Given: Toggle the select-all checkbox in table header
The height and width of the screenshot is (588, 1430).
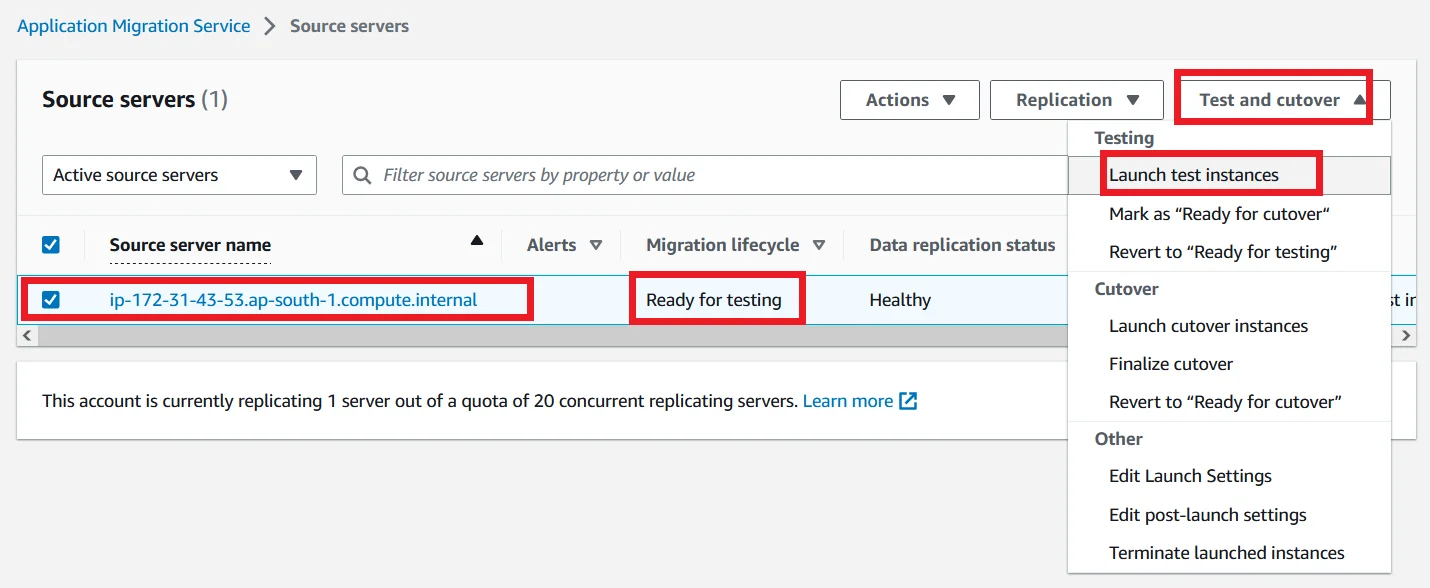Looking at the screenshot, I should click(x=51, y=245).
